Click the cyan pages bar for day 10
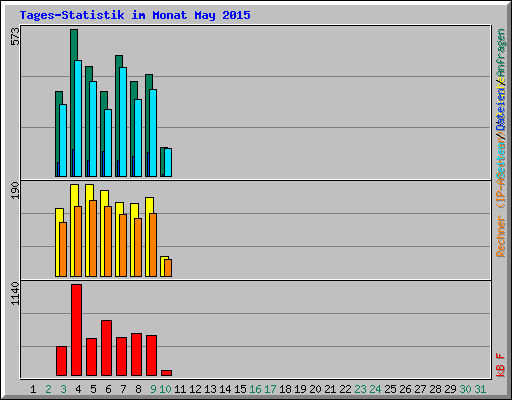Image resolution: width=512 pixels, height=400 pixels. click(x=168, y=162)
